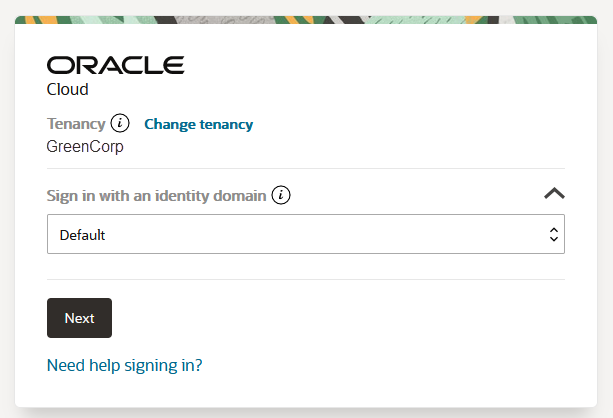Click the Oracle logo
This screenshot has height=418, width=613.
115,65
